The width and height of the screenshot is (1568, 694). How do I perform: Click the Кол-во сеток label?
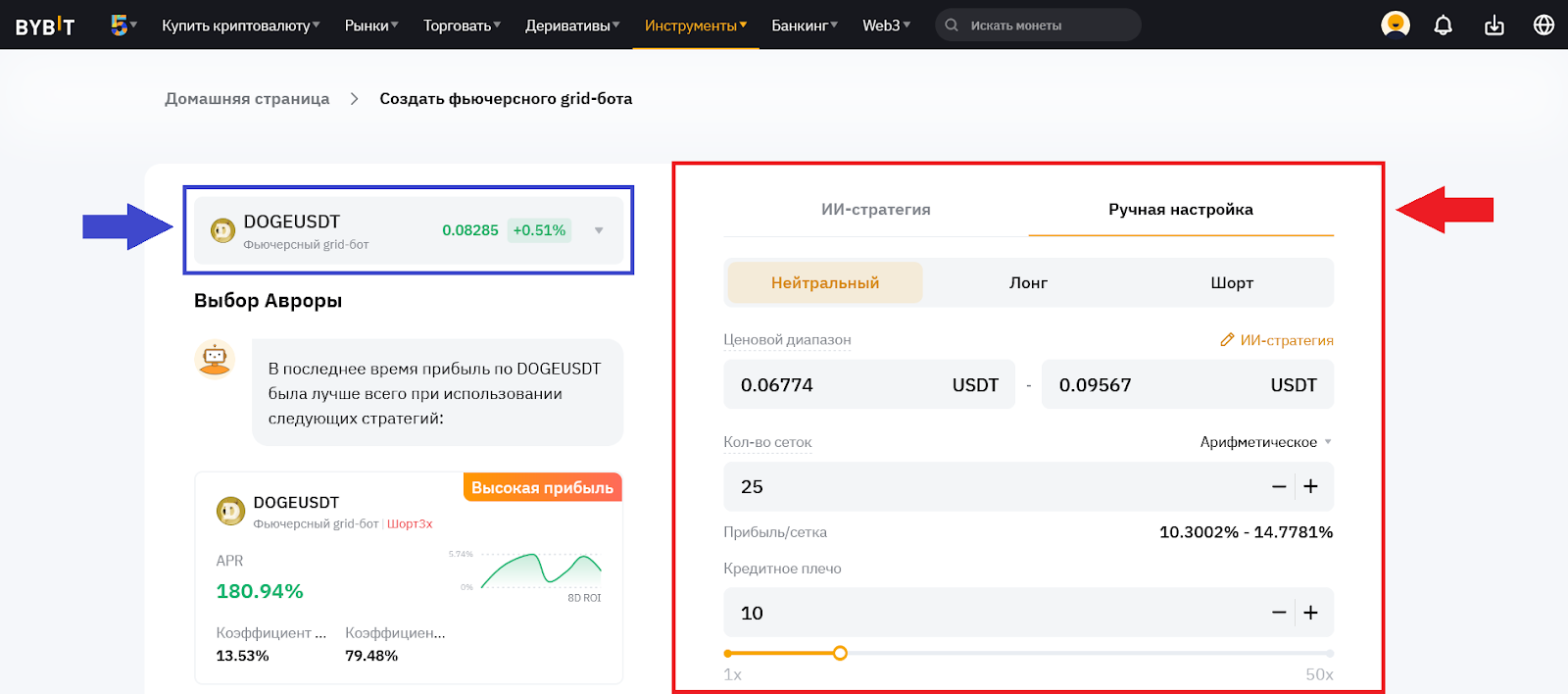767,442
